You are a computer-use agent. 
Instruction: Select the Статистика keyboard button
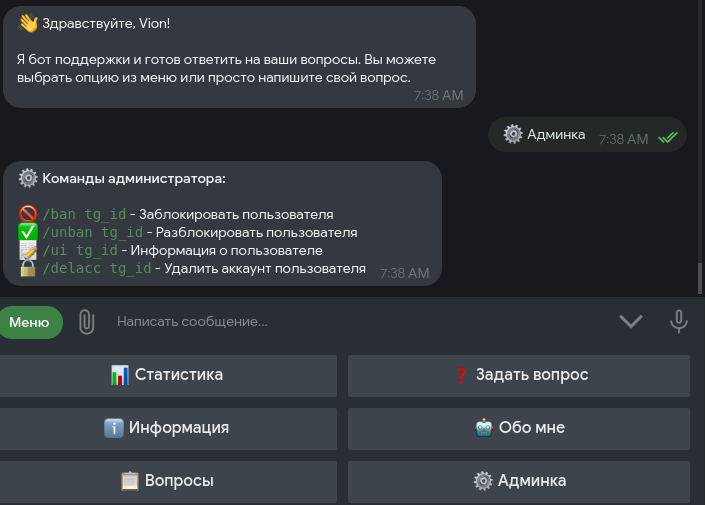(168, 375)
